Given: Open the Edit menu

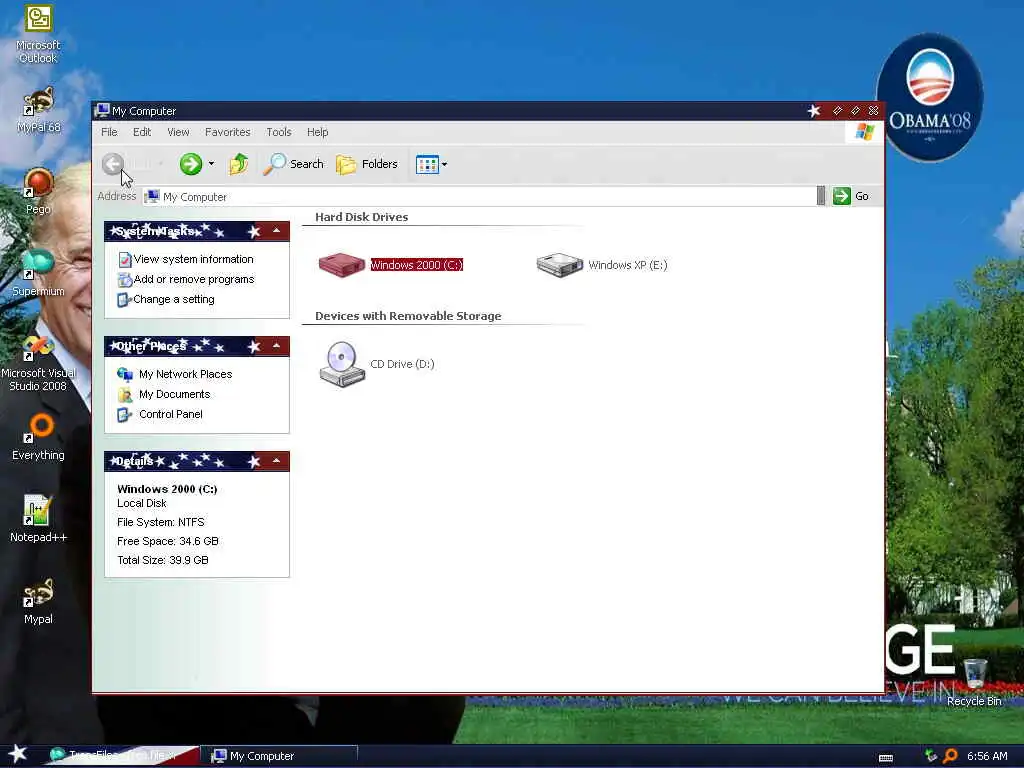Looking at the screenshot, I should click(142, 132).
